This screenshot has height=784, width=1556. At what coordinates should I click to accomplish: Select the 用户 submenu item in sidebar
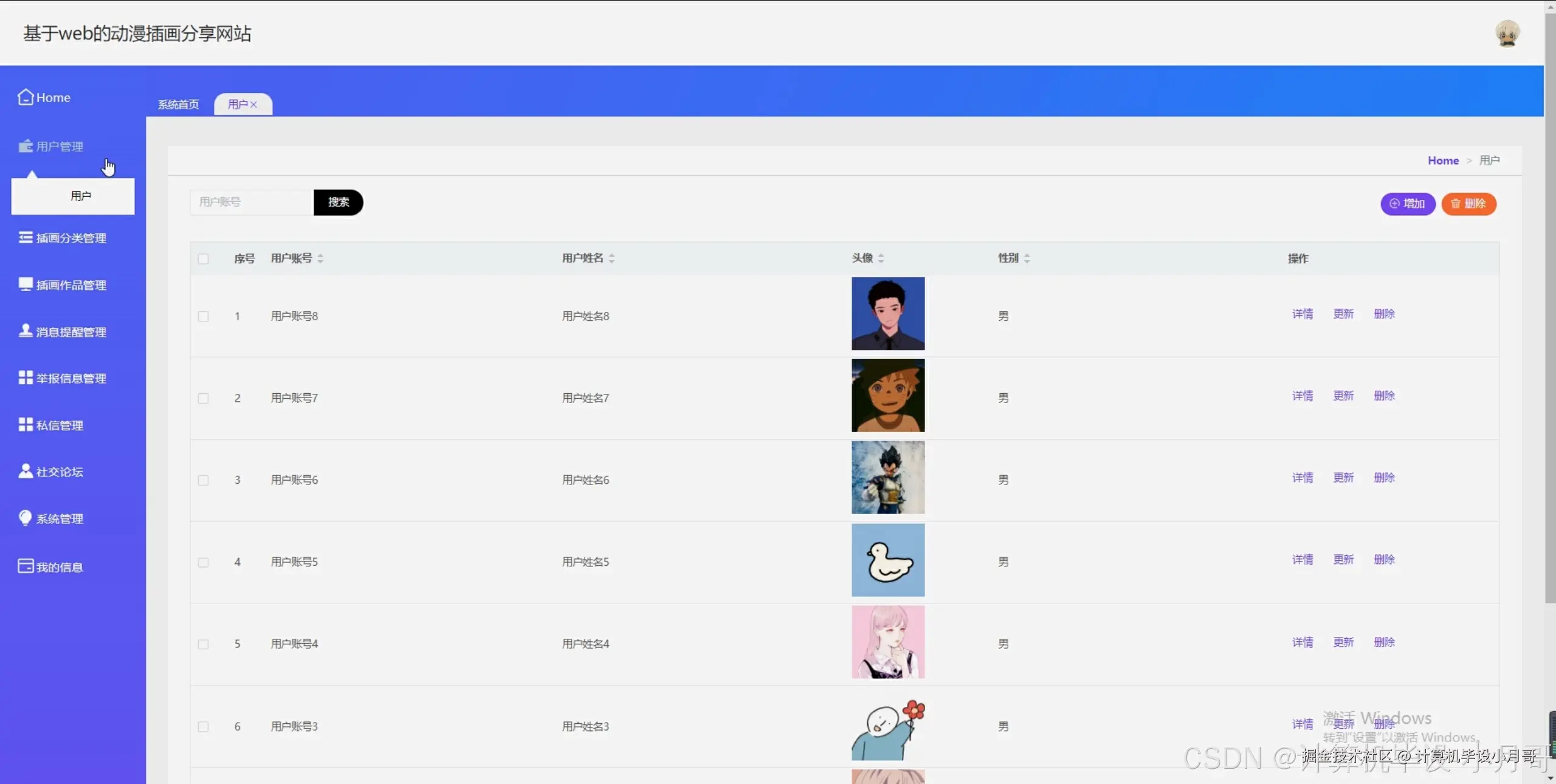[x=80, y=196]
